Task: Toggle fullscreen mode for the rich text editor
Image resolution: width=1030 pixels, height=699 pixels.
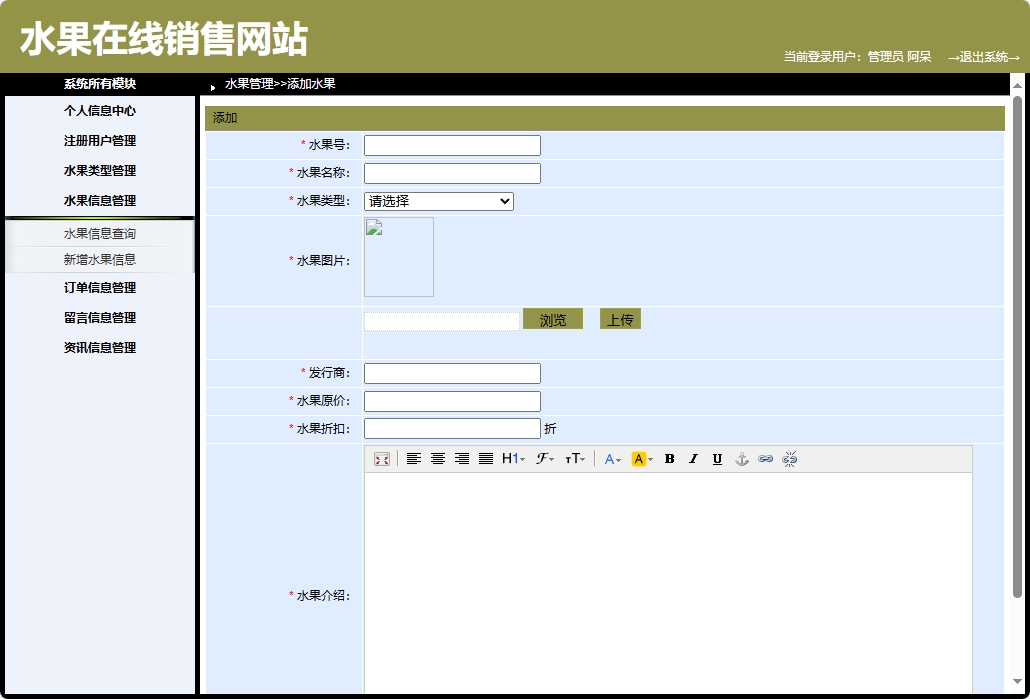Action: pyautogui.click(x=381, y=459)
